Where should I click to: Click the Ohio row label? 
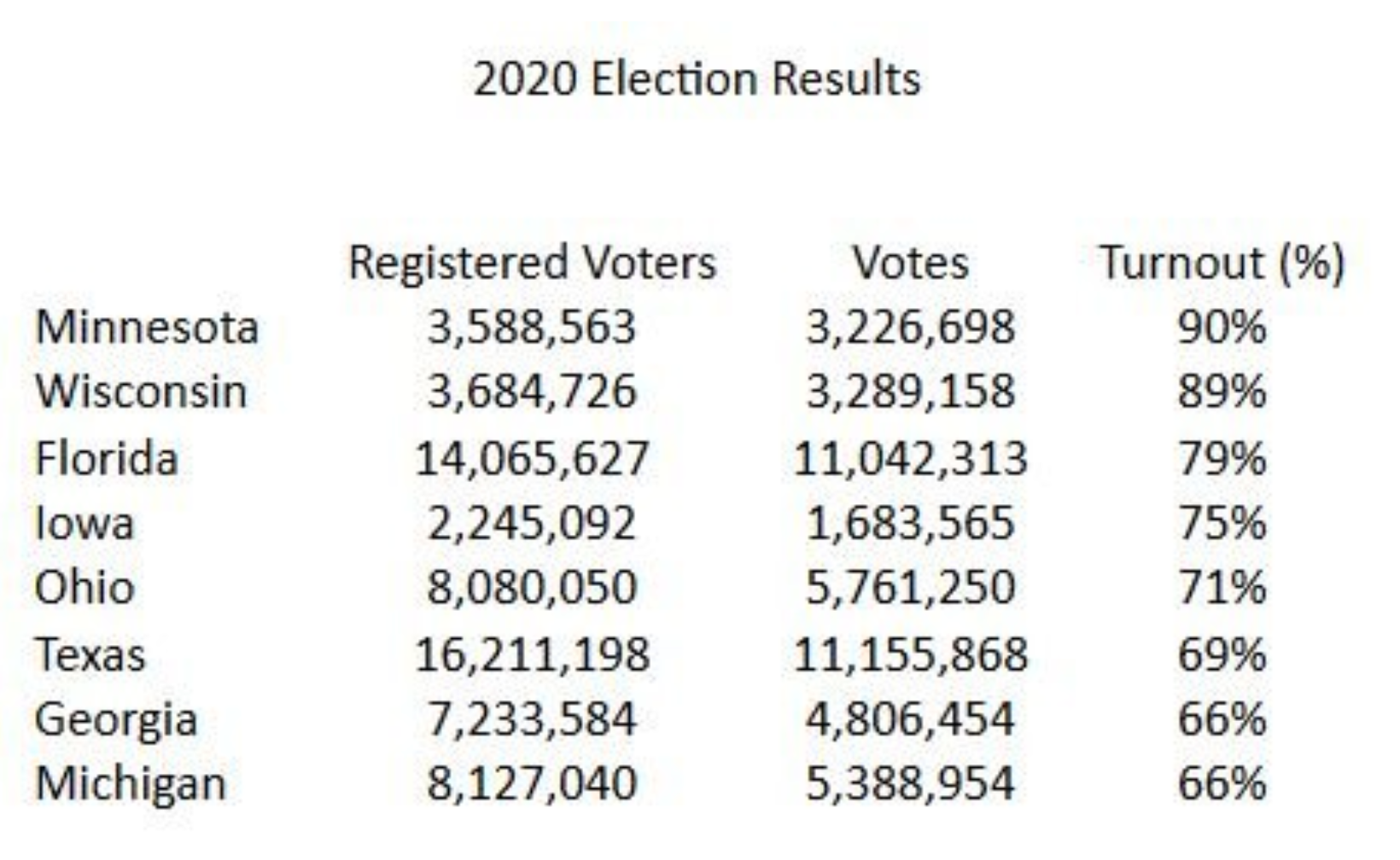85,588
